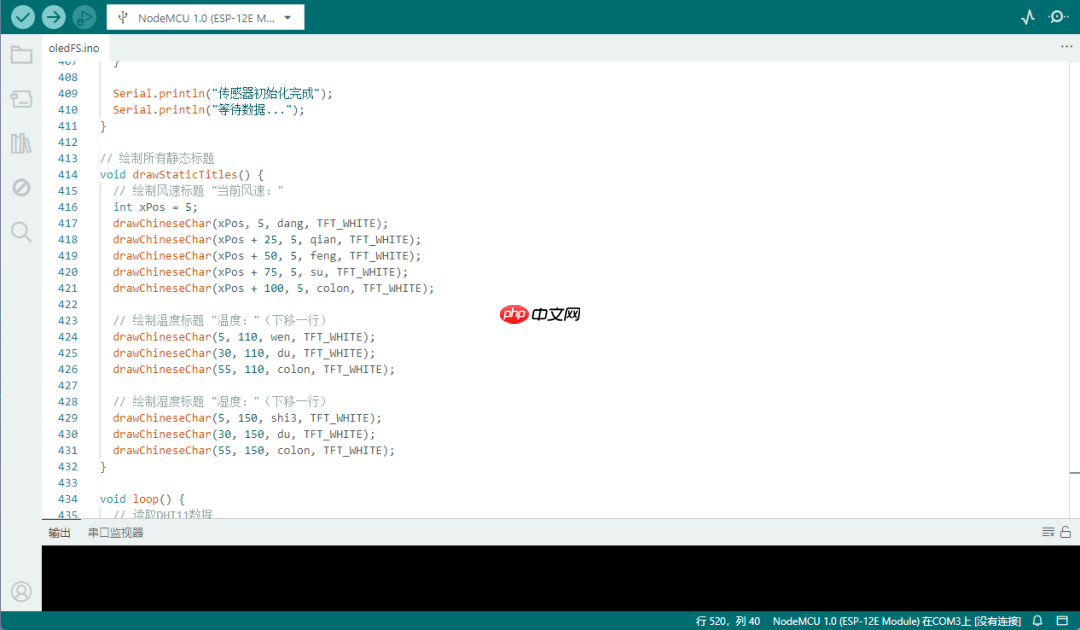Image resolution: width=1080 pixels, height=630 pixels.
Task: Show the Library Manager panel
Action: coord(21,143)
